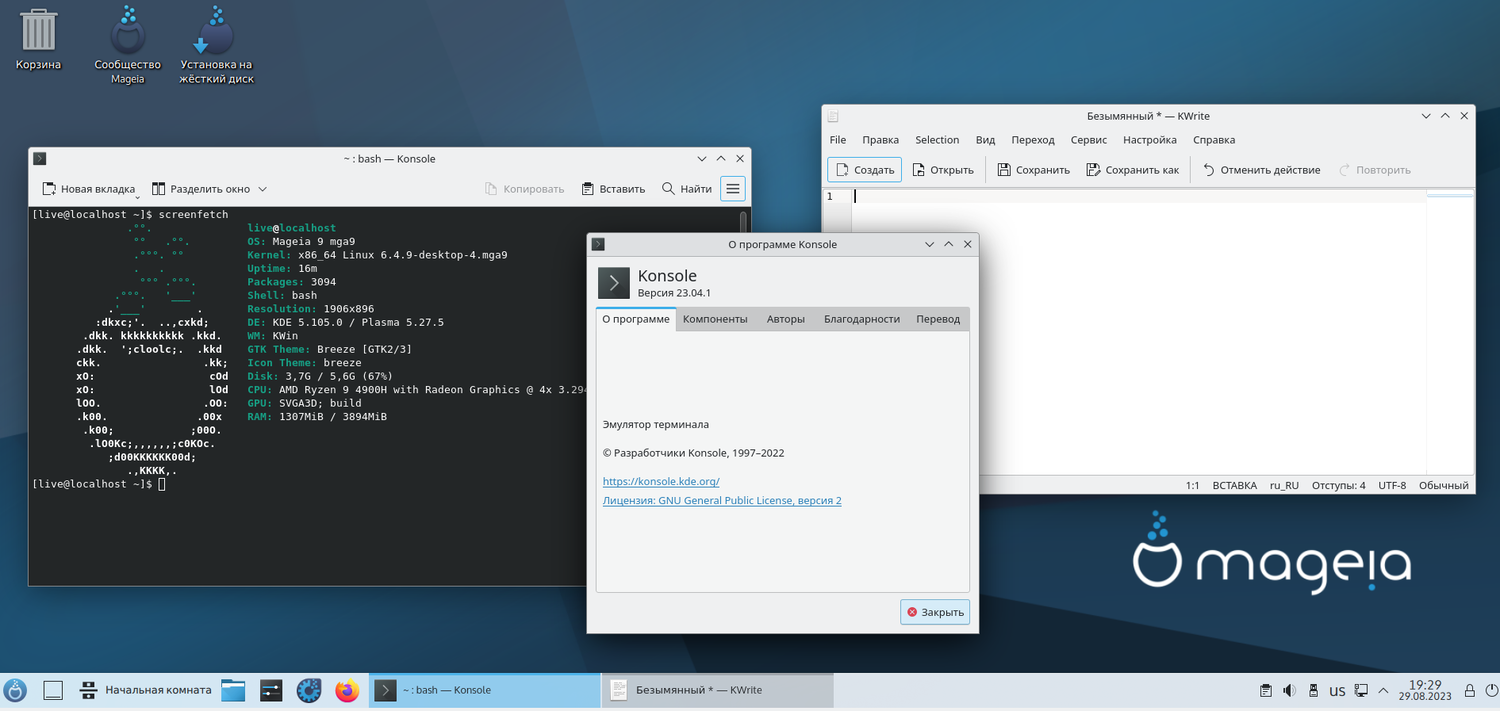Viewport: 1500px width, 711px height.
Task: Click the Закрыть button in About dialog
Action: point(935,612)
